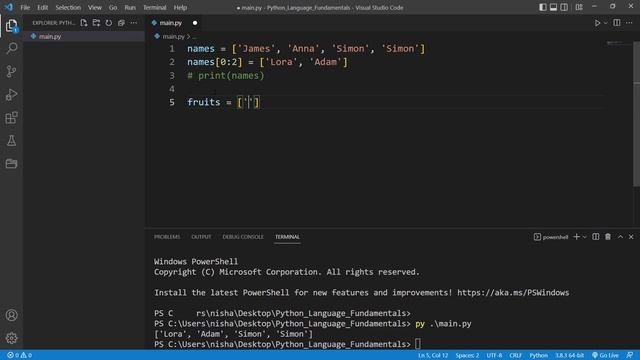Open the Manage gear menu
Screen dimensions: 640x360
click(11, 338)
